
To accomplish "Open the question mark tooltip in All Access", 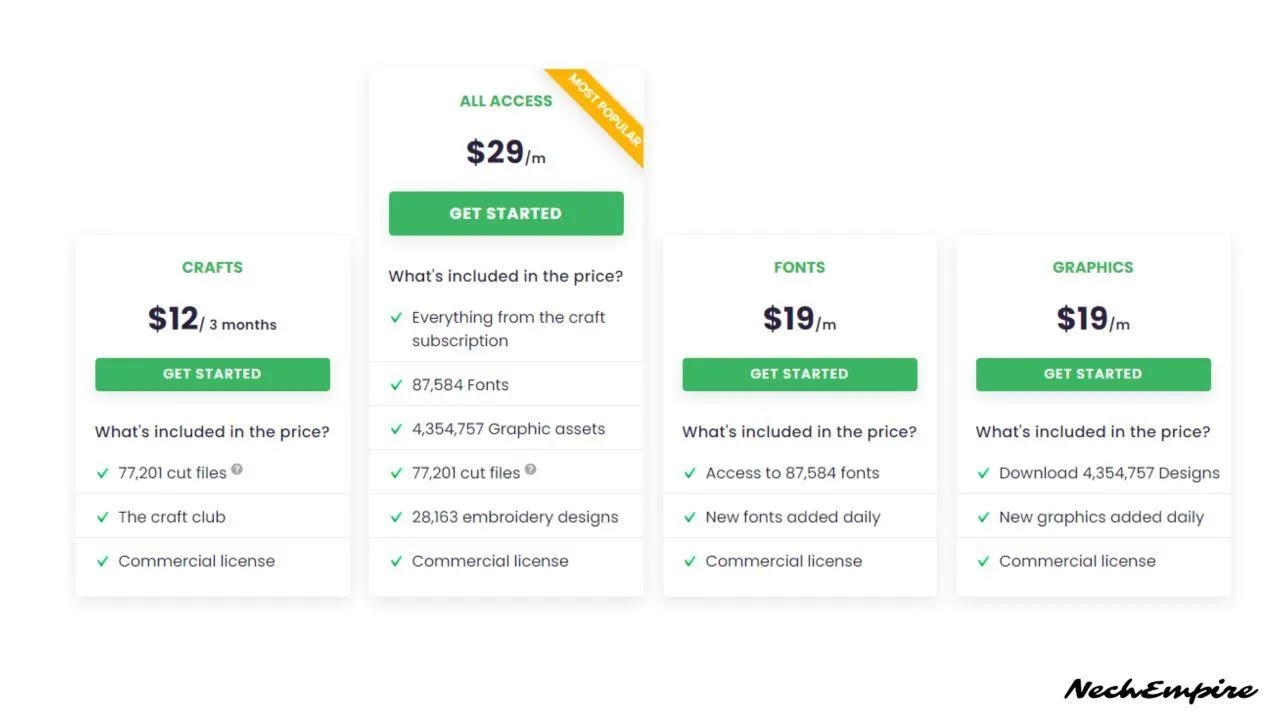I will pos(531,469).
